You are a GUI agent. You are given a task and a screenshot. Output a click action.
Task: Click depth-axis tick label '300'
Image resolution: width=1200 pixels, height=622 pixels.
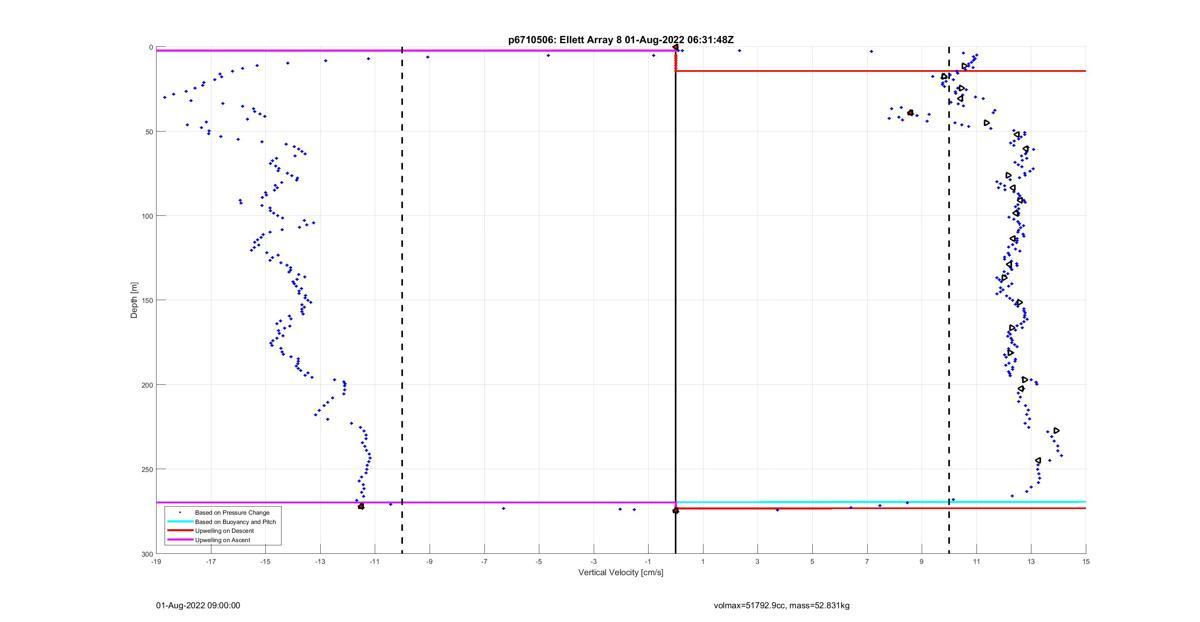[x=146, y=553]
